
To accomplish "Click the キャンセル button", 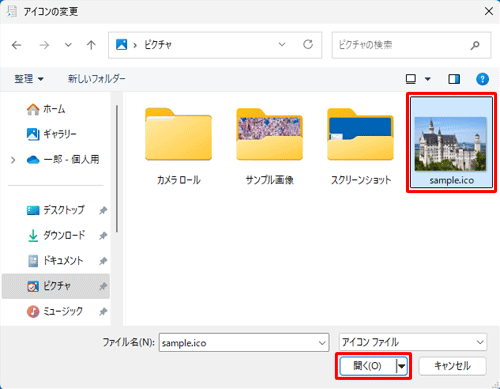I will [x=452, y=366].
